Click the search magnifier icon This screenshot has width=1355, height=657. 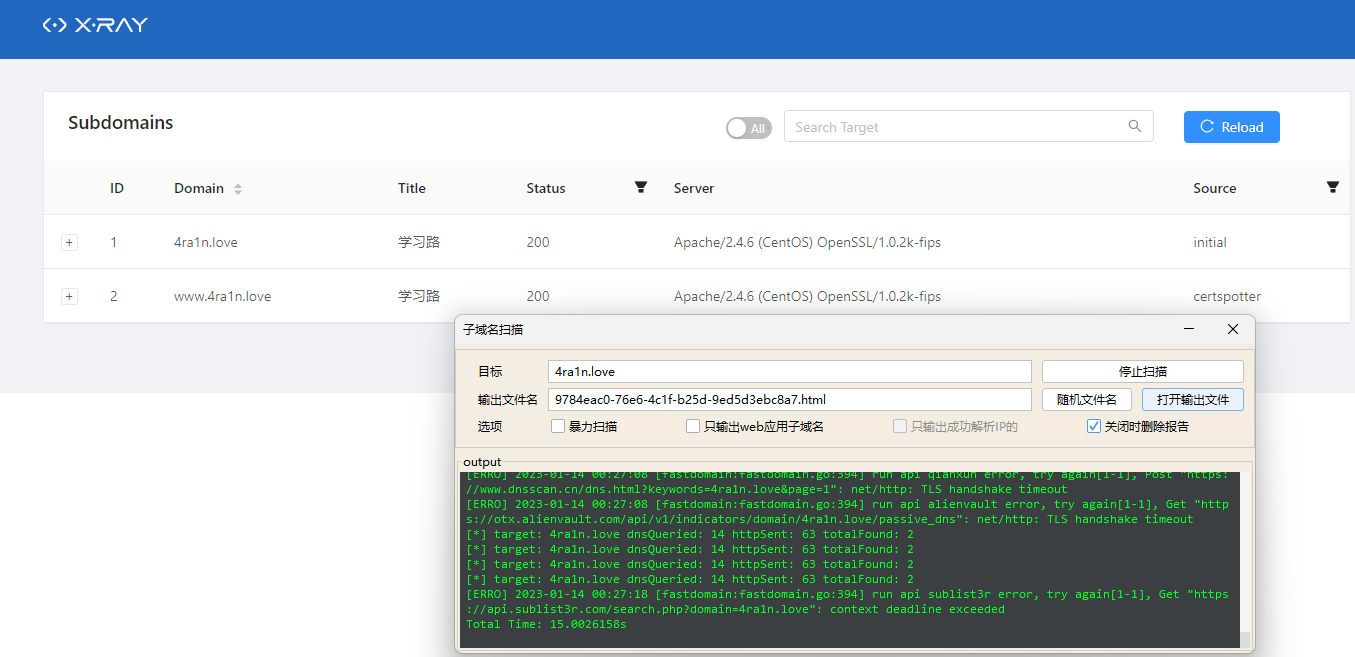coord(1135,126)
